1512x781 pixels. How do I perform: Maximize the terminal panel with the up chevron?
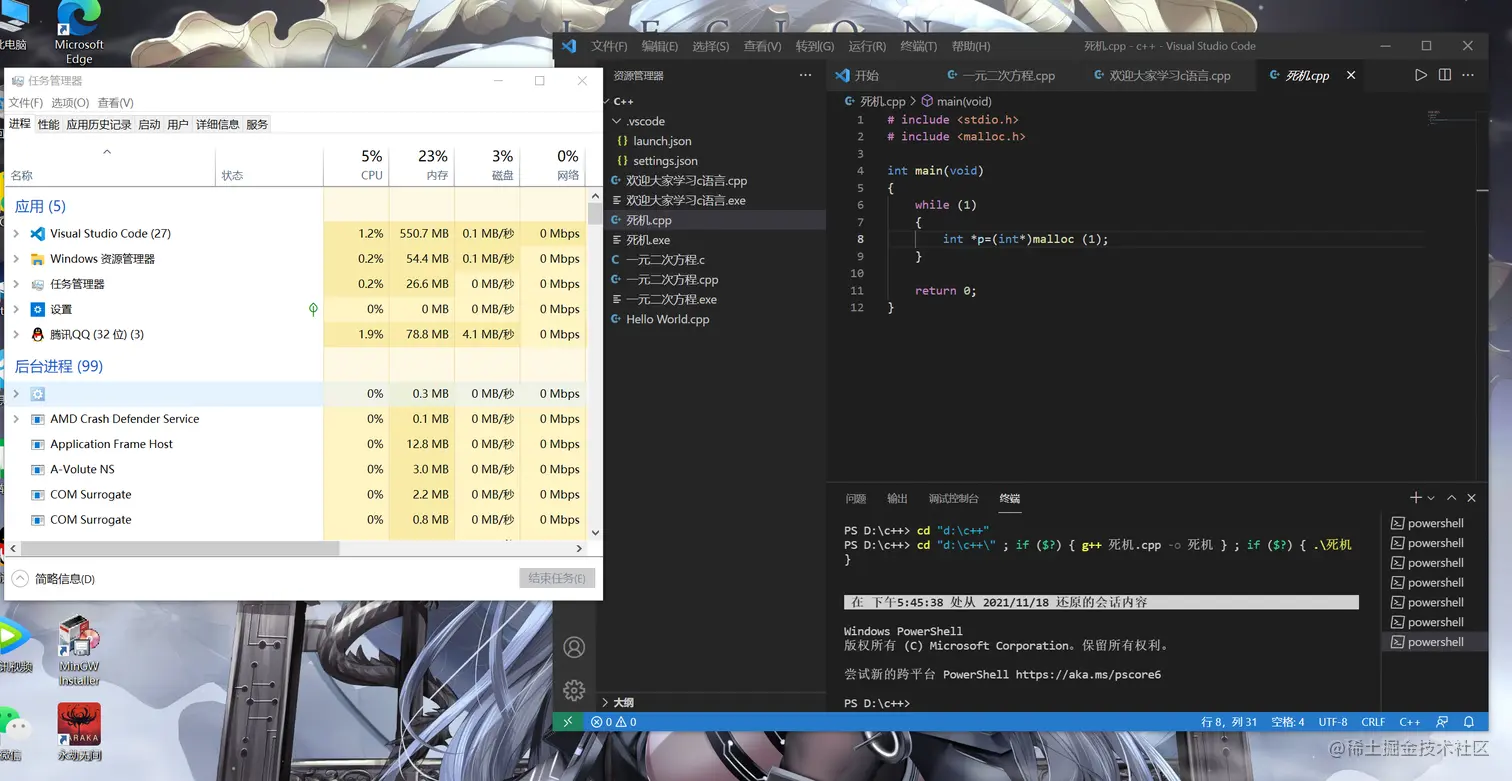pos(1452,498)
